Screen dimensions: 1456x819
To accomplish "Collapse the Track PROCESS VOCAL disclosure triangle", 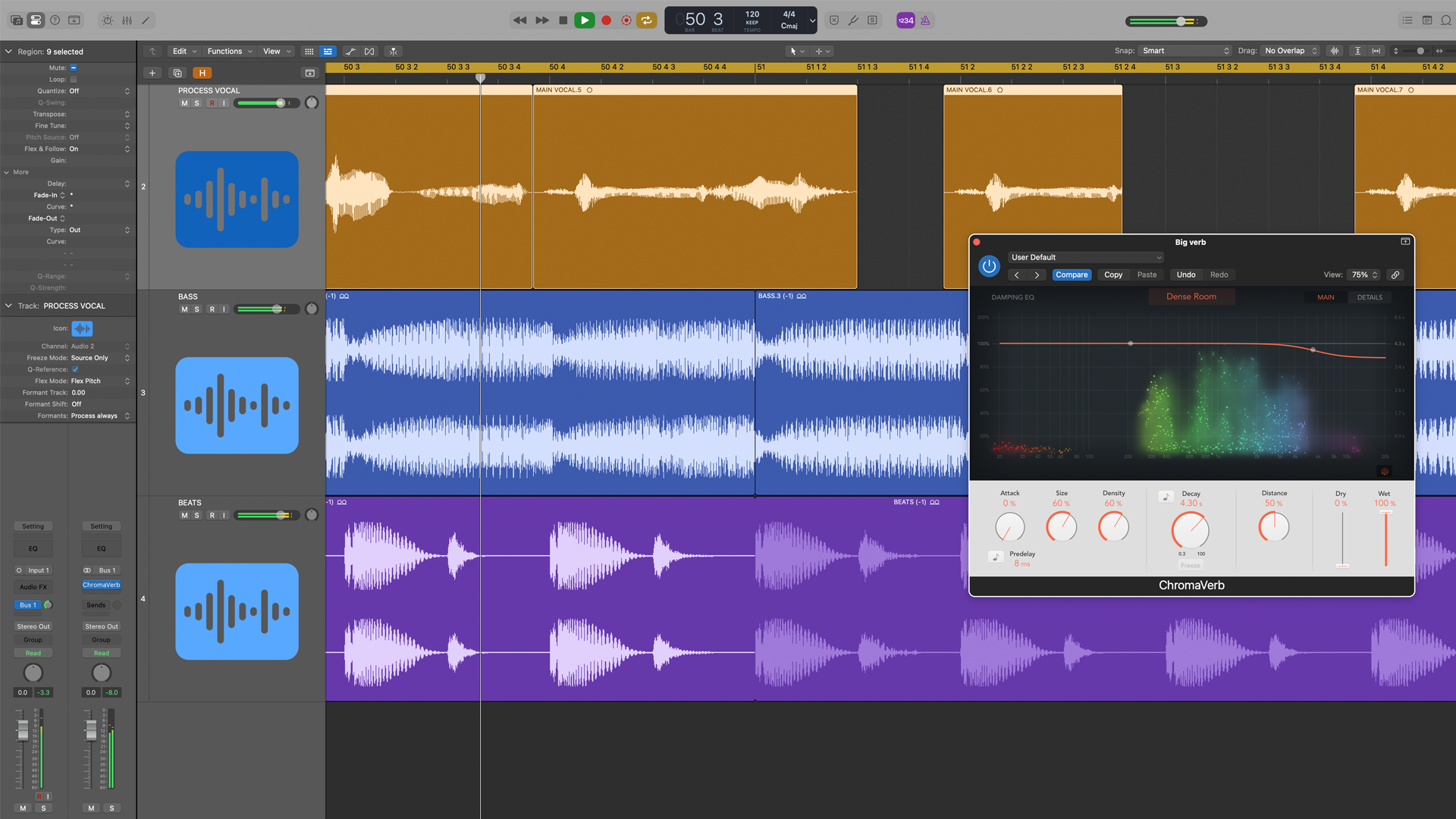I will (8, 306).
